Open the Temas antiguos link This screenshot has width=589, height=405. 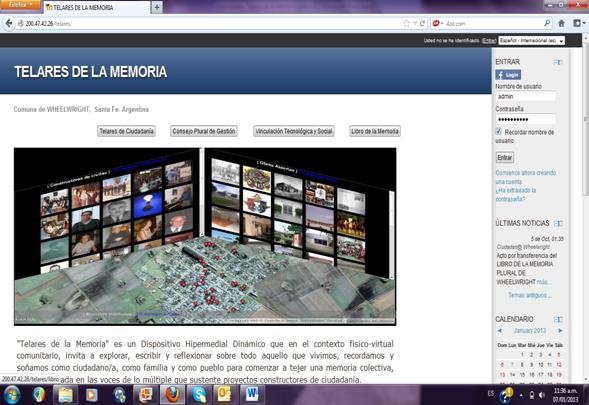[x=530, y=295]
